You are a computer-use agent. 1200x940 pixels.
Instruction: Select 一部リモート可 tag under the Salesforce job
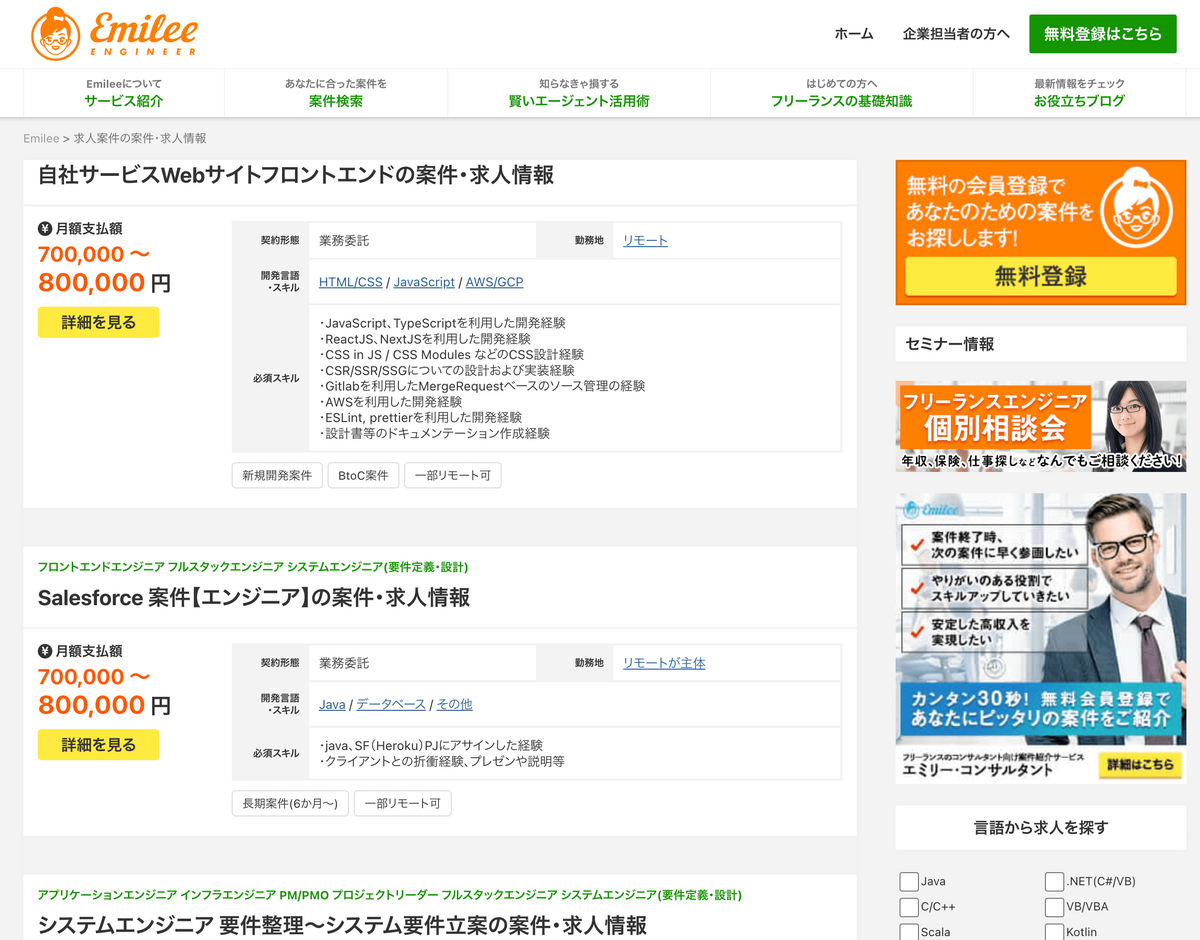(403, 803)
